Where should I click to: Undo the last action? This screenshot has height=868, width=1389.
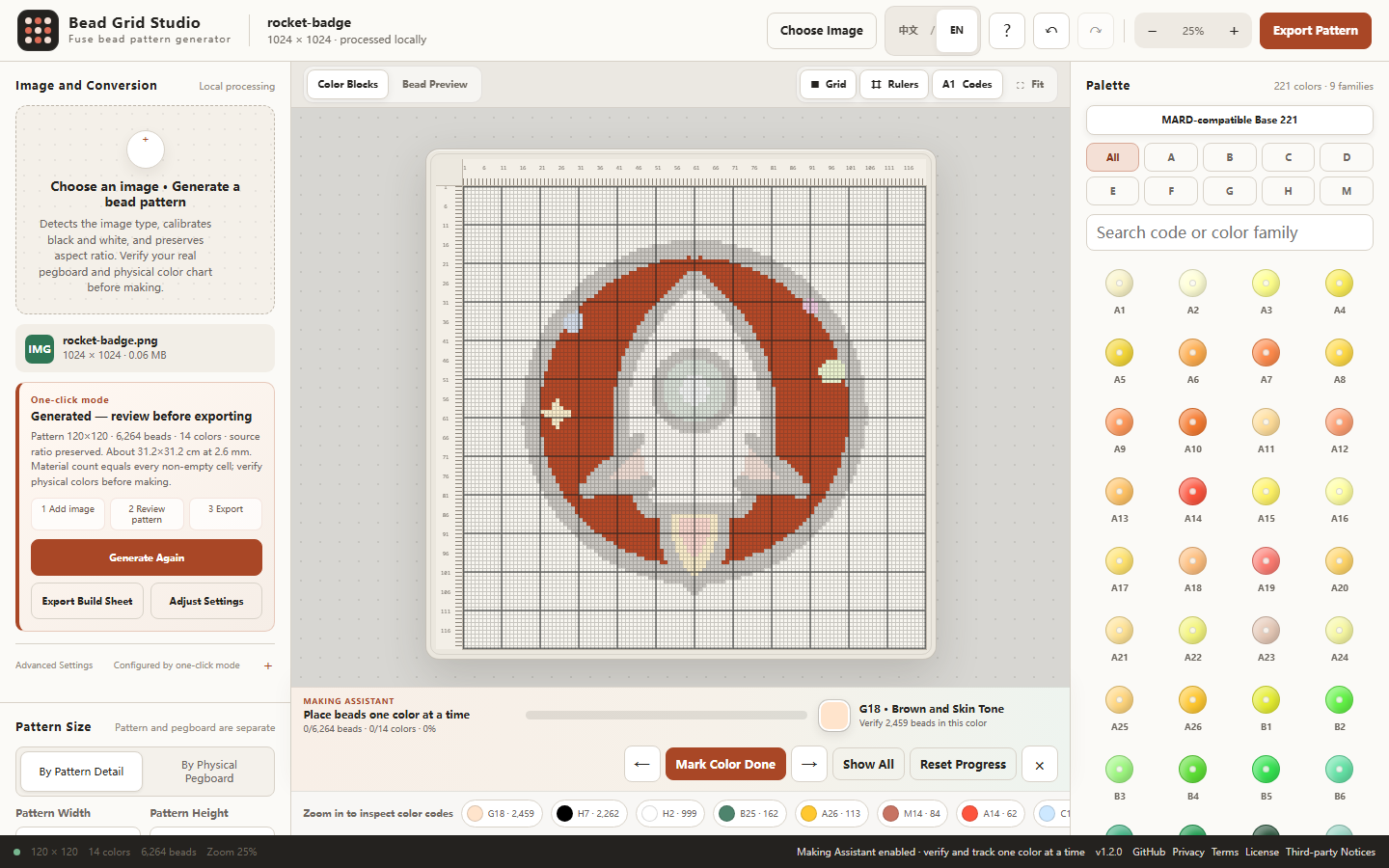click(1051, 31)
